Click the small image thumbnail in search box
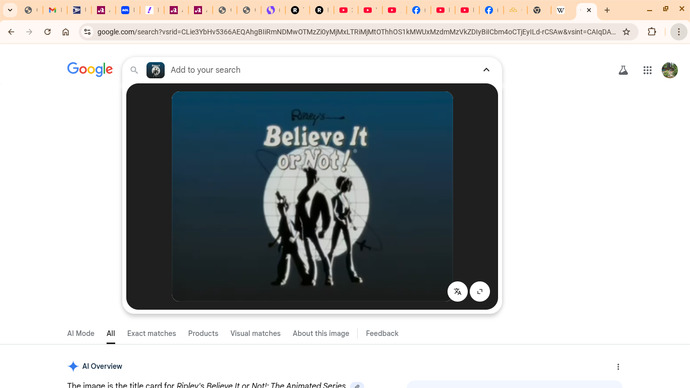The image size is (690, 388). click(155, 70)
